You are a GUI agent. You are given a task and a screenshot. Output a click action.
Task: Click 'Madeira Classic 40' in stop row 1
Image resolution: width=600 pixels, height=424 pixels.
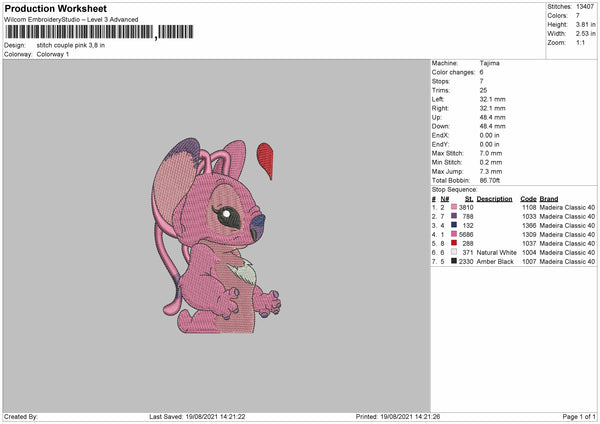pos(567,207)
